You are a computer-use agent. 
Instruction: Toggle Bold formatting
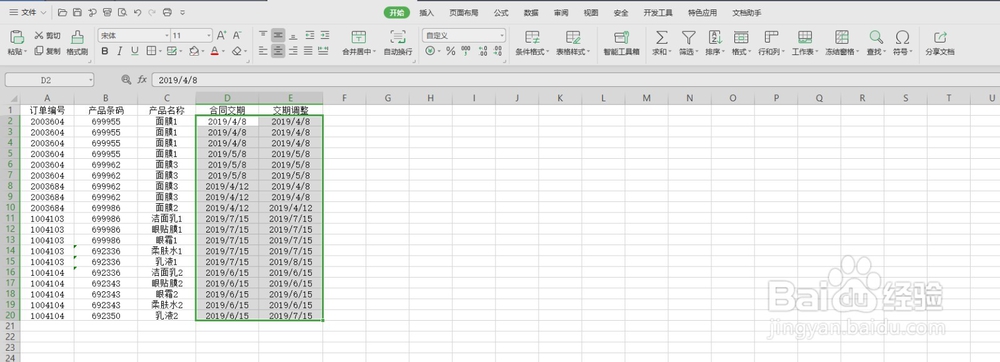tap(105, 51)
